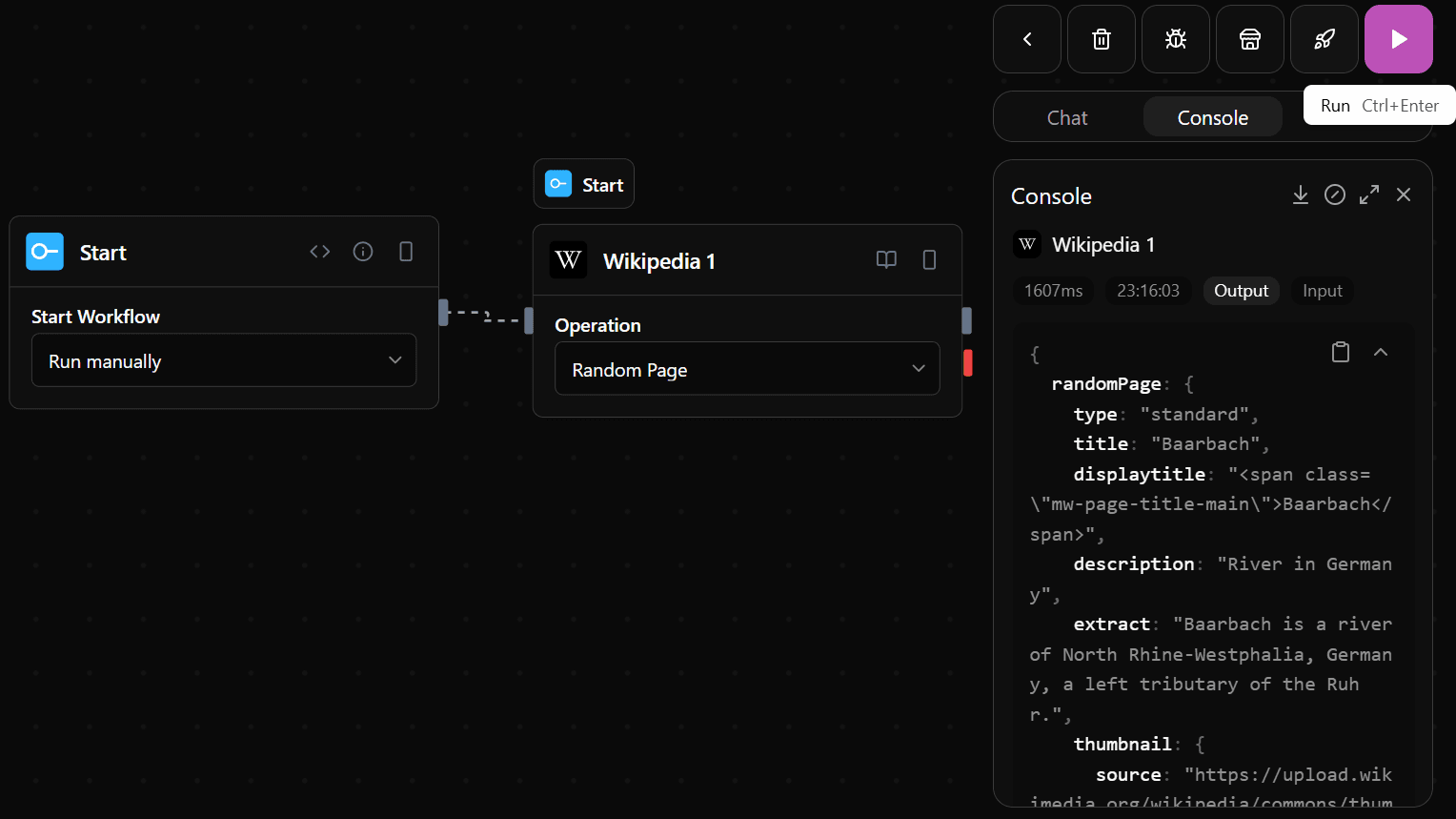Screen dimensions: 1456x819
Task: Clear console with the circle-slash icon
Action: (x=1334, y=195)
